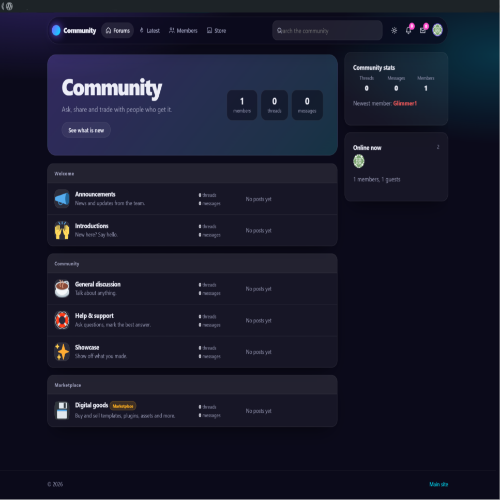Click the See what is new button

(x=86, y=130)
